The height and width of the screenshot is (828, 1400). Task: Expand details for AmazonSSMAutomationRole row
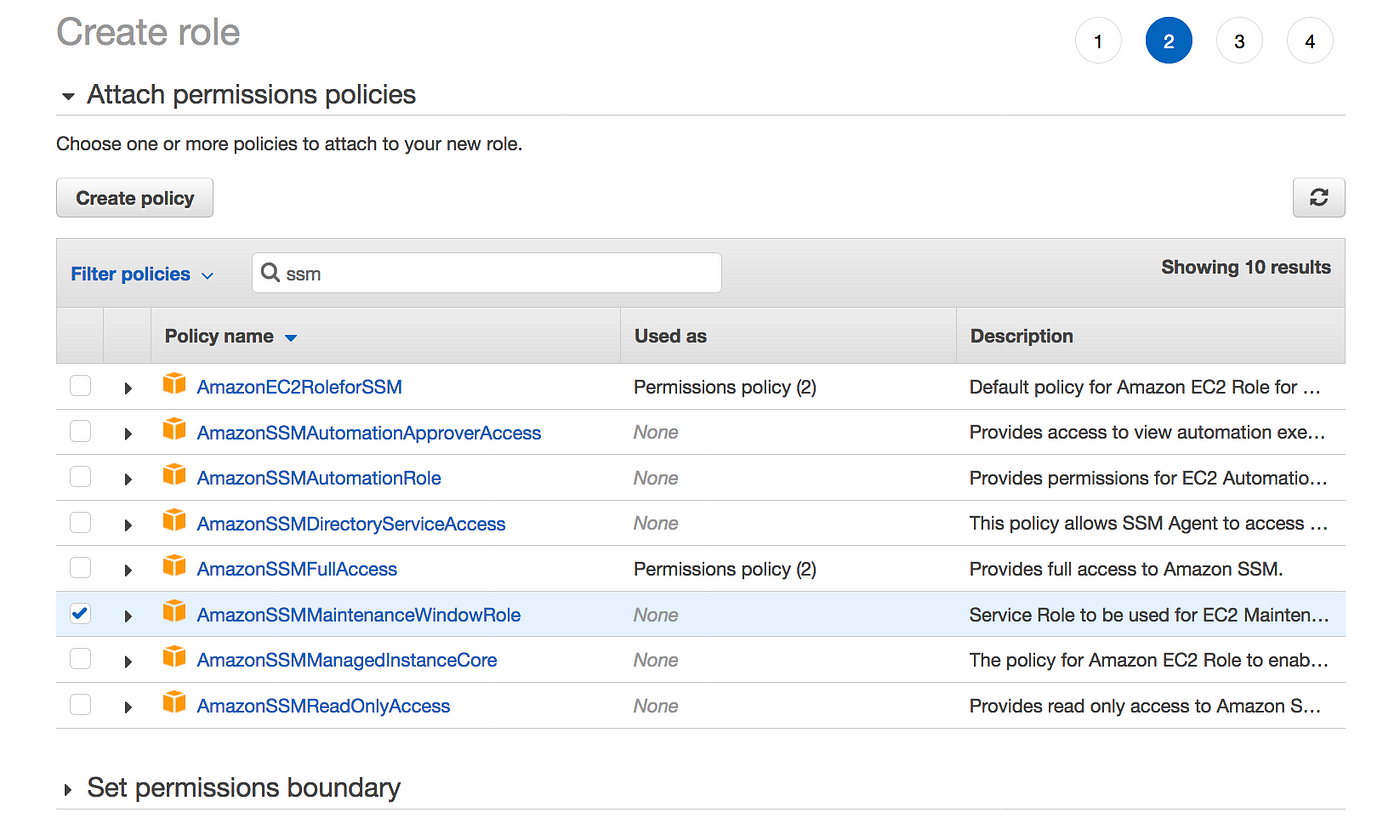pyautogui.click(x=128, y=479)
